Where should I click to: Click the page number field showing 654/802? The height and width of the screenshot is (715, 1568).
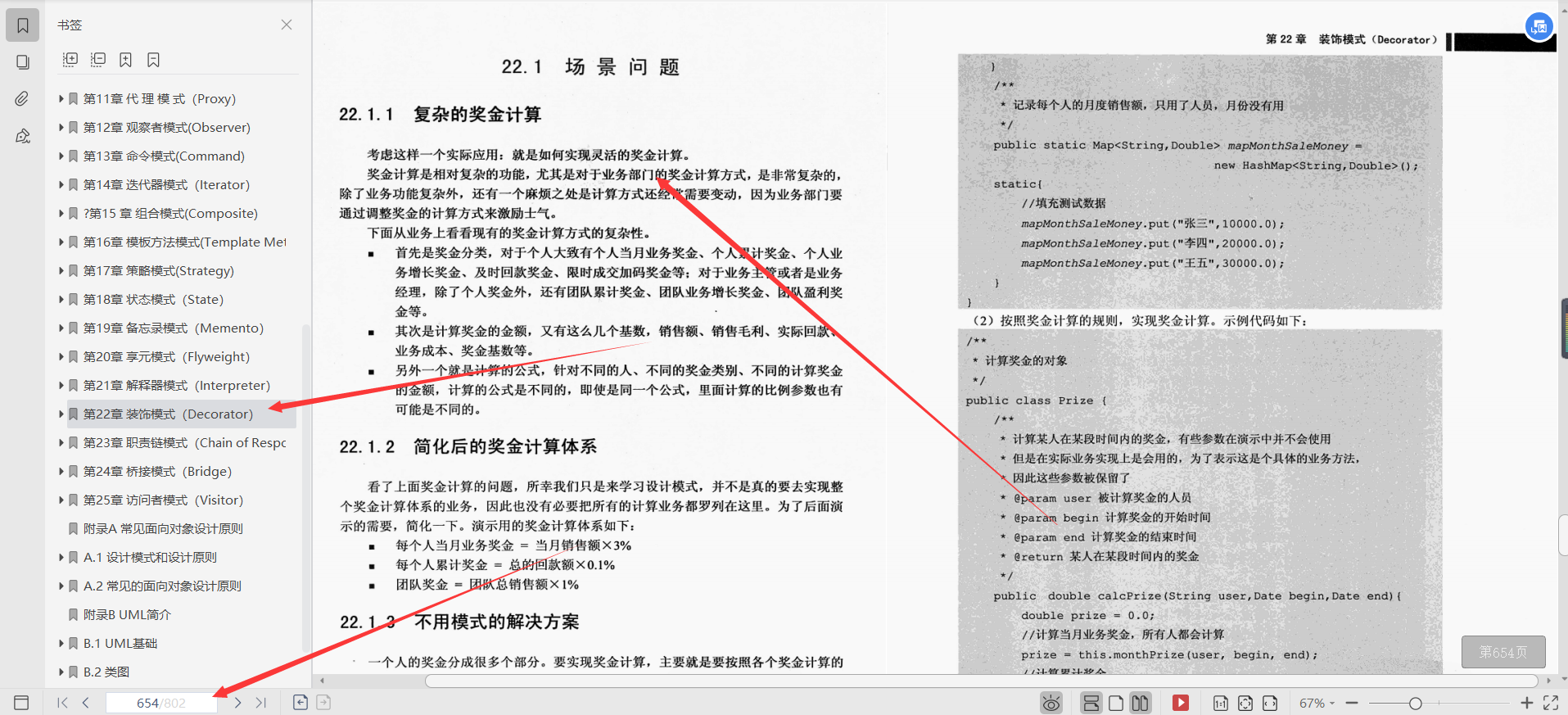coord(161,703)
